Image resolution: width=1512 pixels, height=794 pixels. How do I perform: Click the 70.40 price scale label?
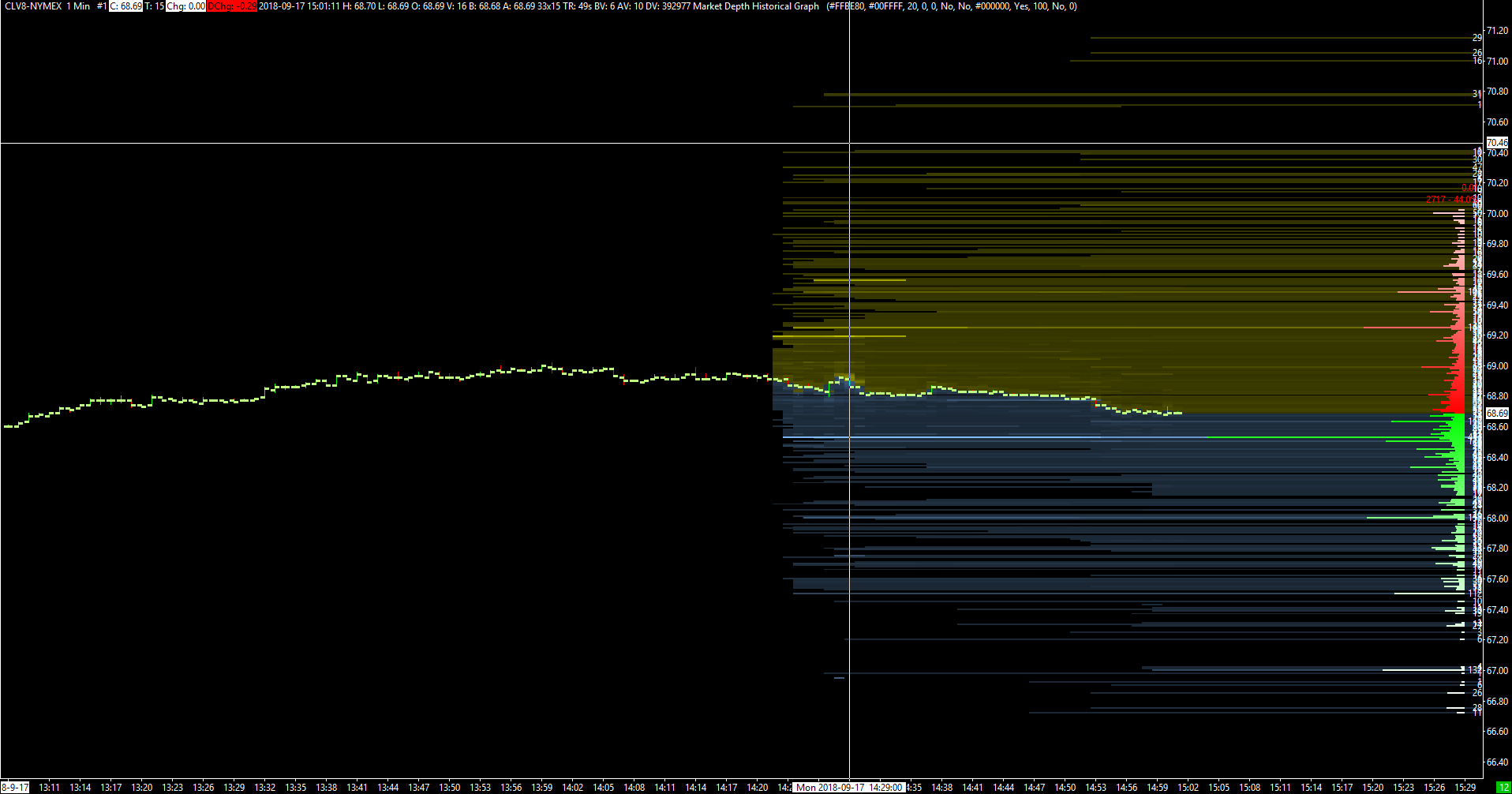tap(1497, 153)
